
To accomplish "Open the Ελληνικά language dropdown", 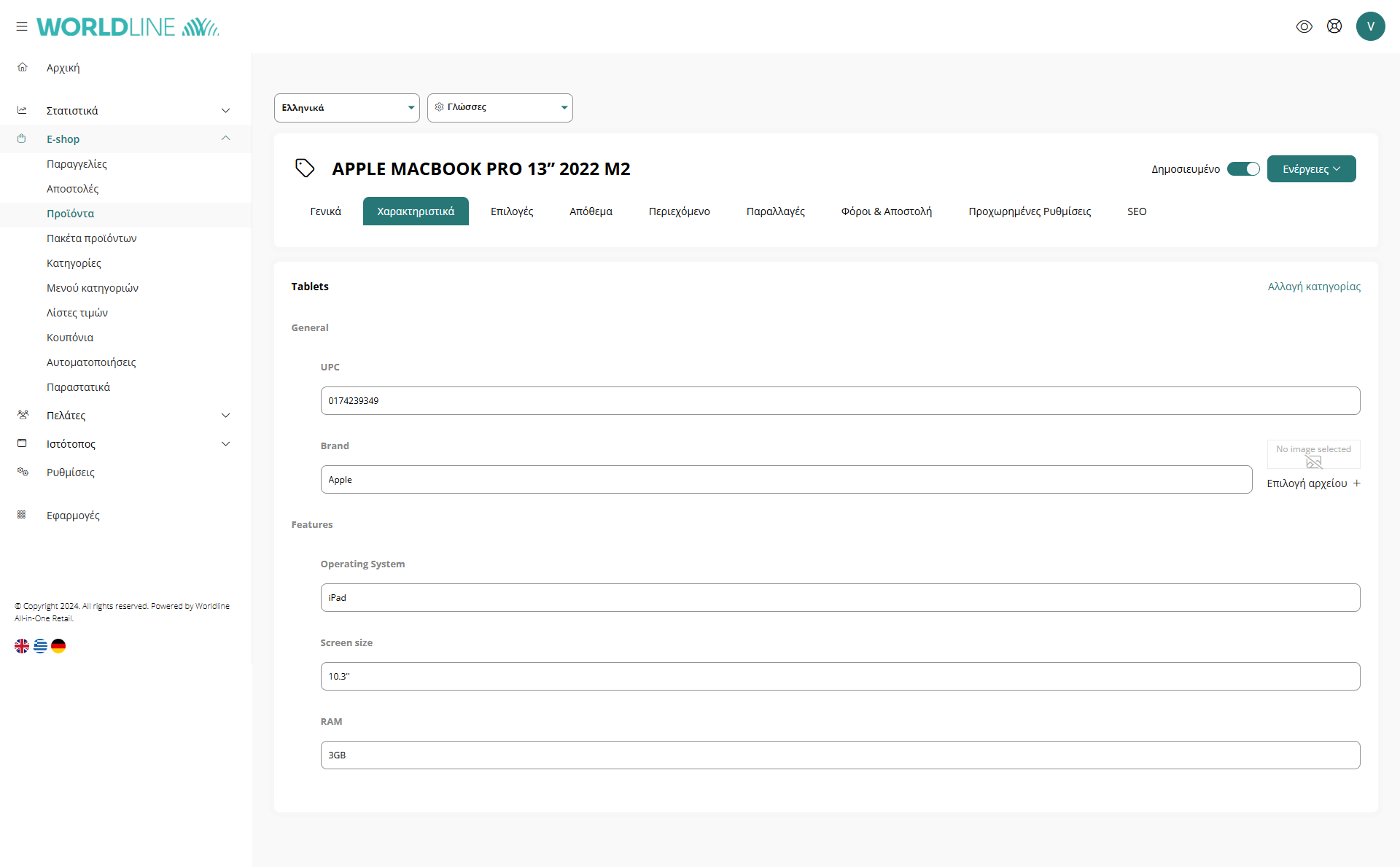I will (x=347, y=108).
